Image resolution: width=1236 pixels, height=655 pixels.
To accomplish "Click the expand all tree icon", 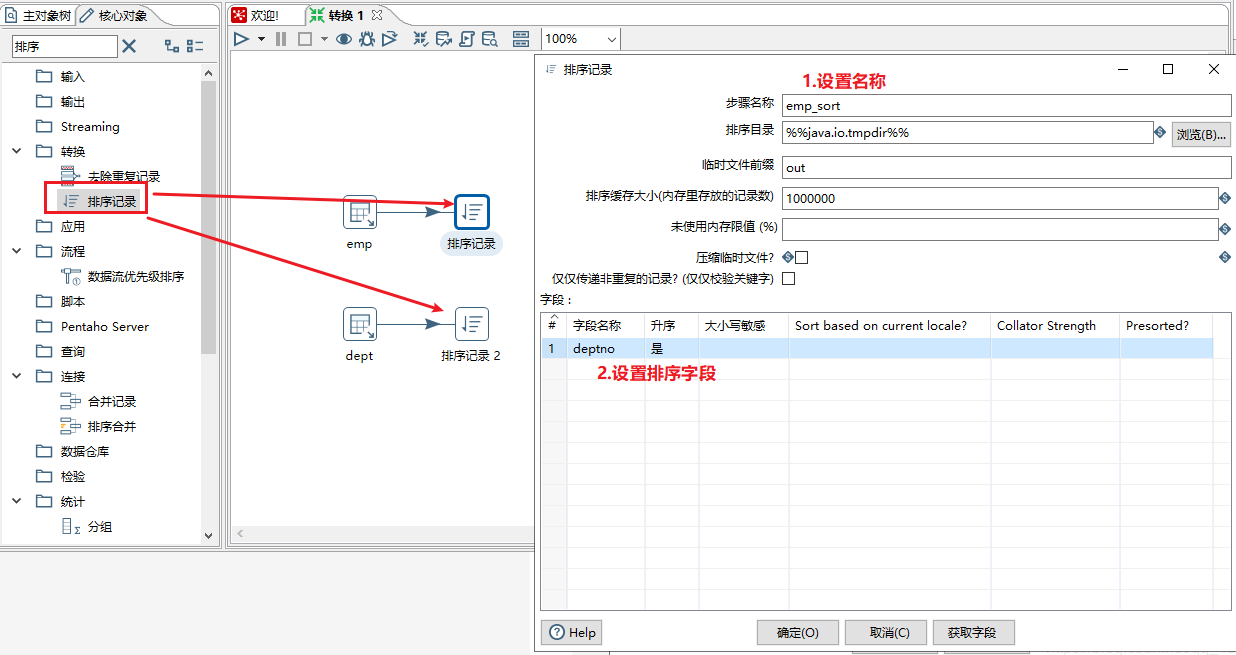I will click(x=172, y=46).
